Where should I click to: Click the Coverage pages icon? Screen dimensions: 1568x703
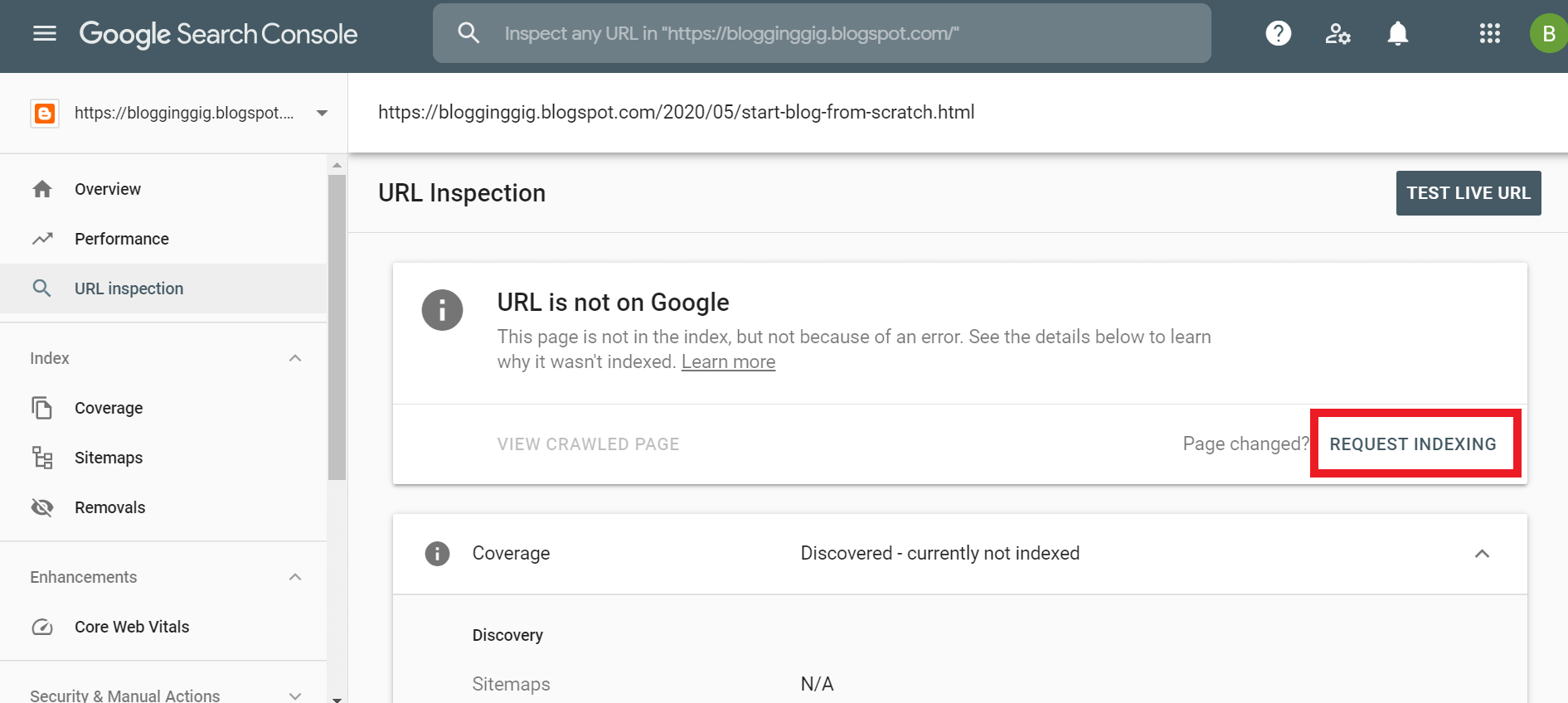pyautogui.click(x=41, y=408)
